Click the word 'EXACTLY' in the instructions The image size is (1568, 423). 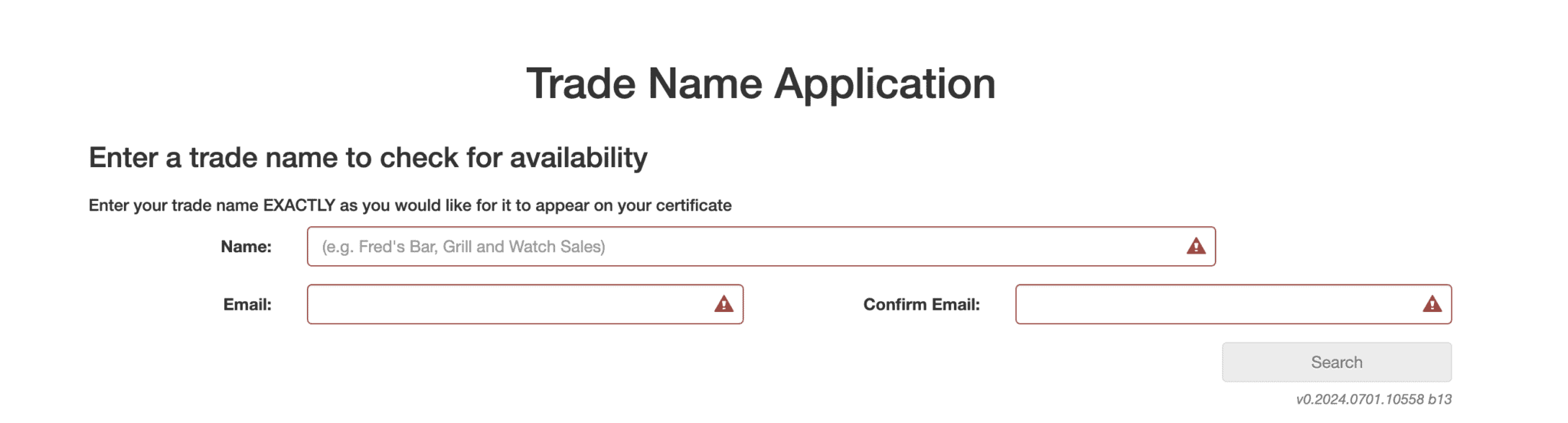pyautogui.click(x=299, y=205)
